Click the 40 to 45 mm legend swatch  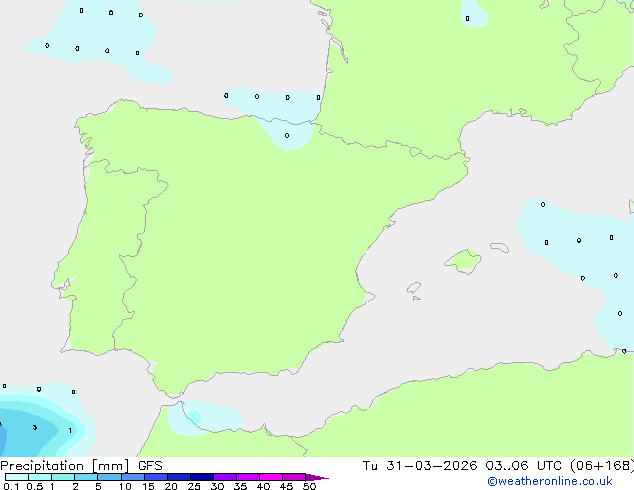[x=271, y=477]
